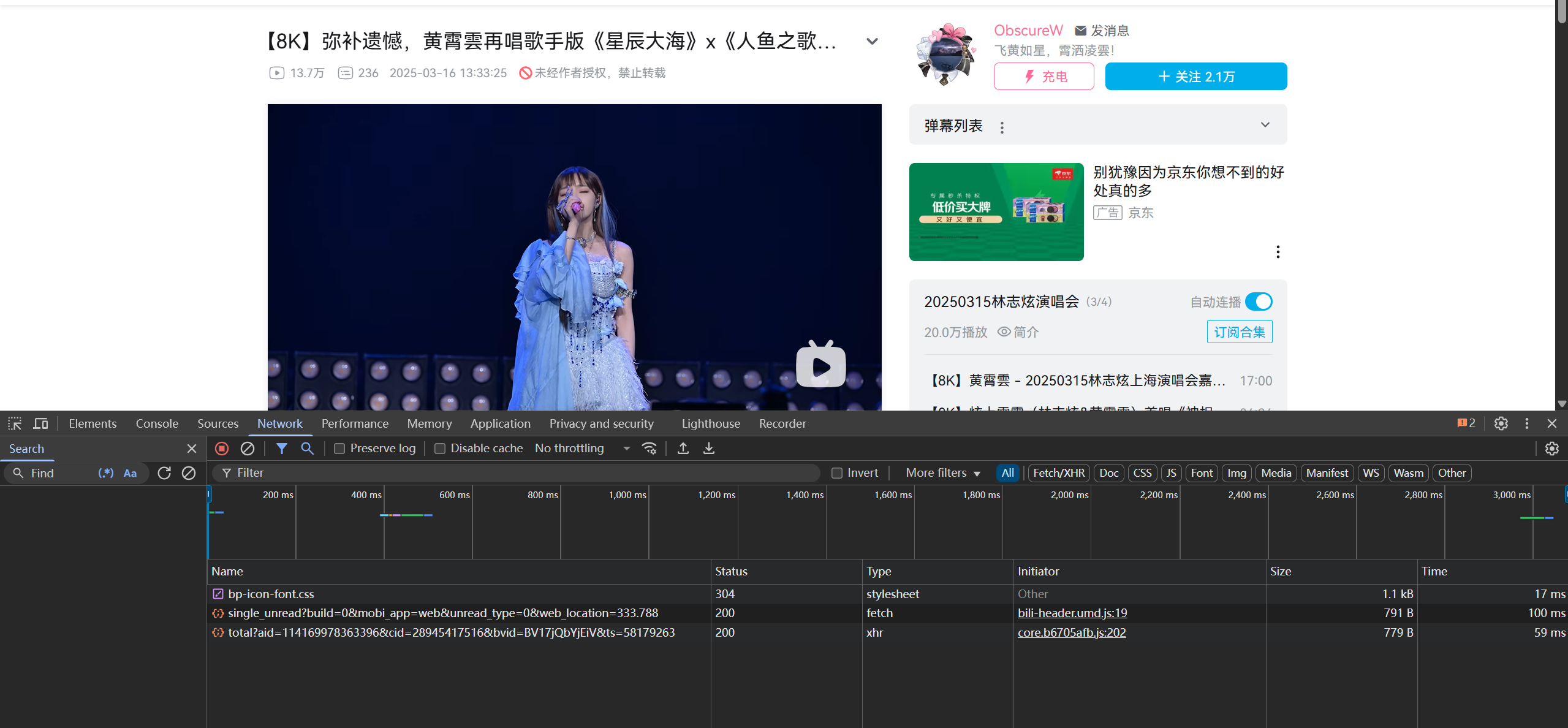Clear the network log
Image resolution: width=1568 pixels, height=728 pixels.
pos(247,449)
